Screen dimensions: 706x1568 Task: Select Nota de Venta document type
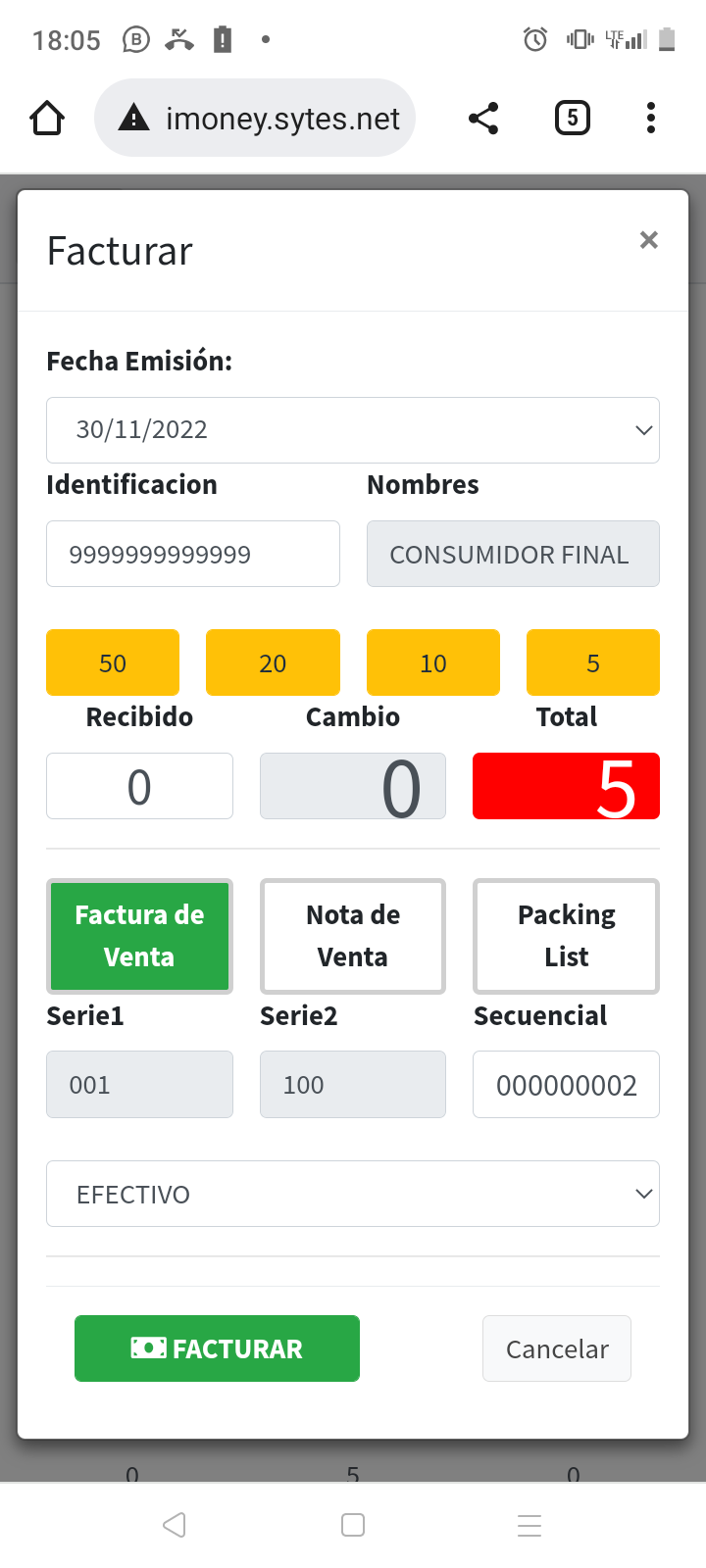tap(353, 936)
